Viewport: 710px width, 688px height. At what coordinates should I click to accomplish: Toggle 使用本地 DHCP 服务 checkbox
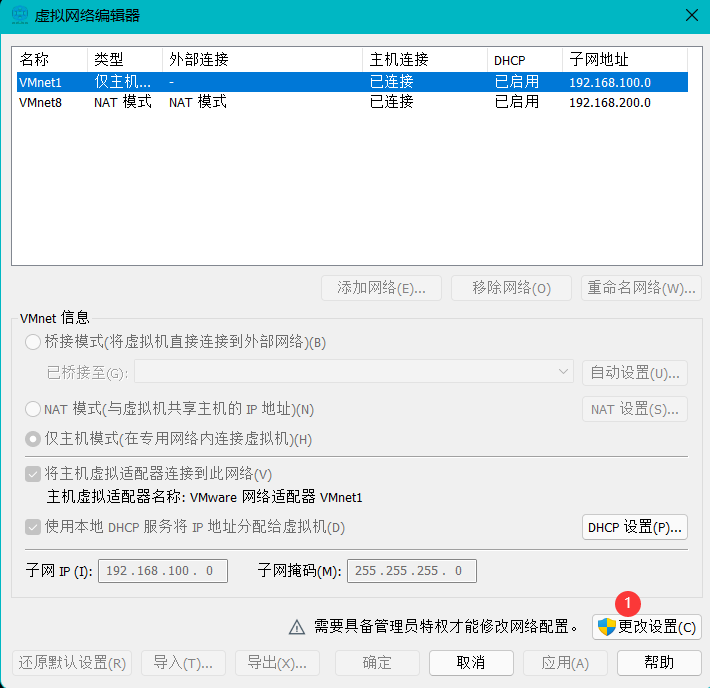(x=33, y=527)
